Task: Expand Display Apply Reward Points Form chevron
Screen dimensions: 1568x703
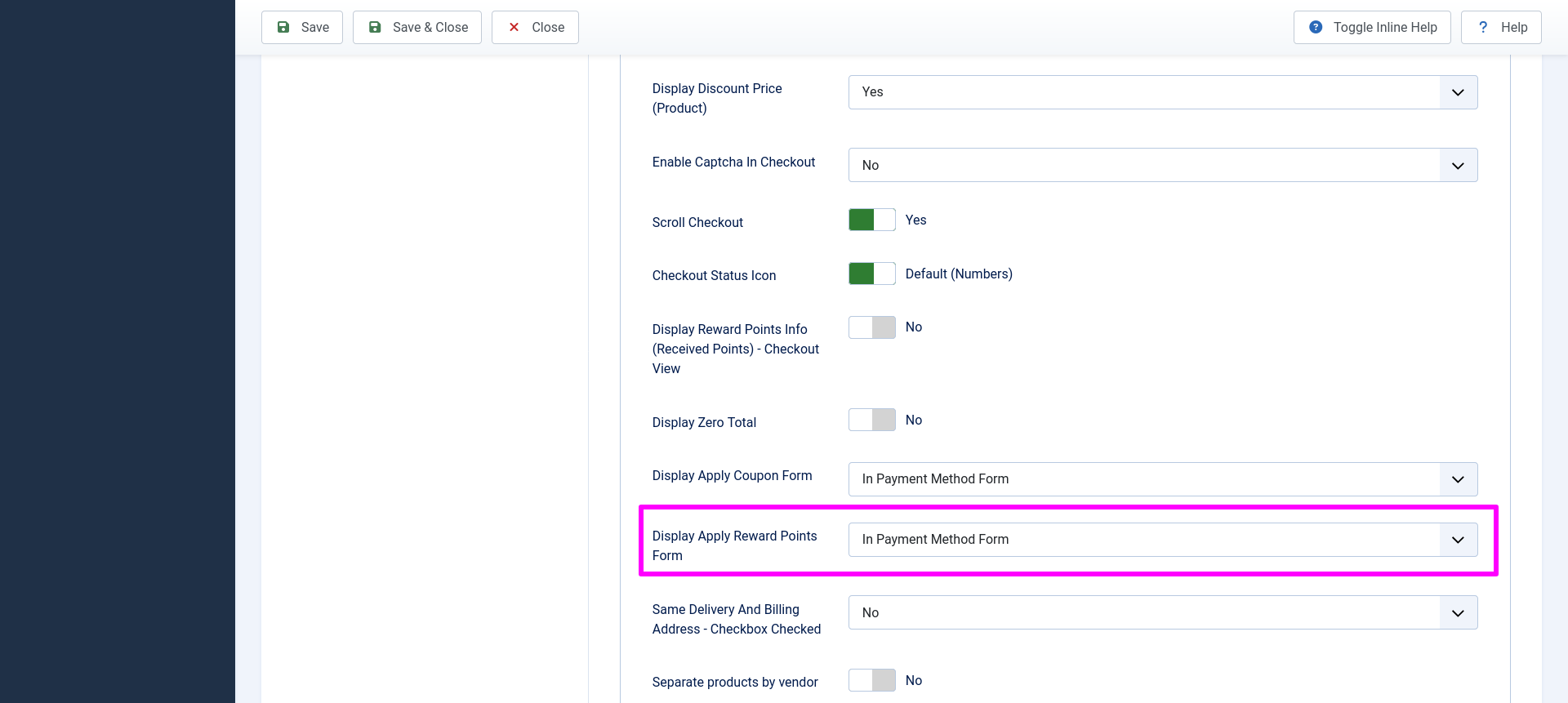Action: tap(1458, 540)
